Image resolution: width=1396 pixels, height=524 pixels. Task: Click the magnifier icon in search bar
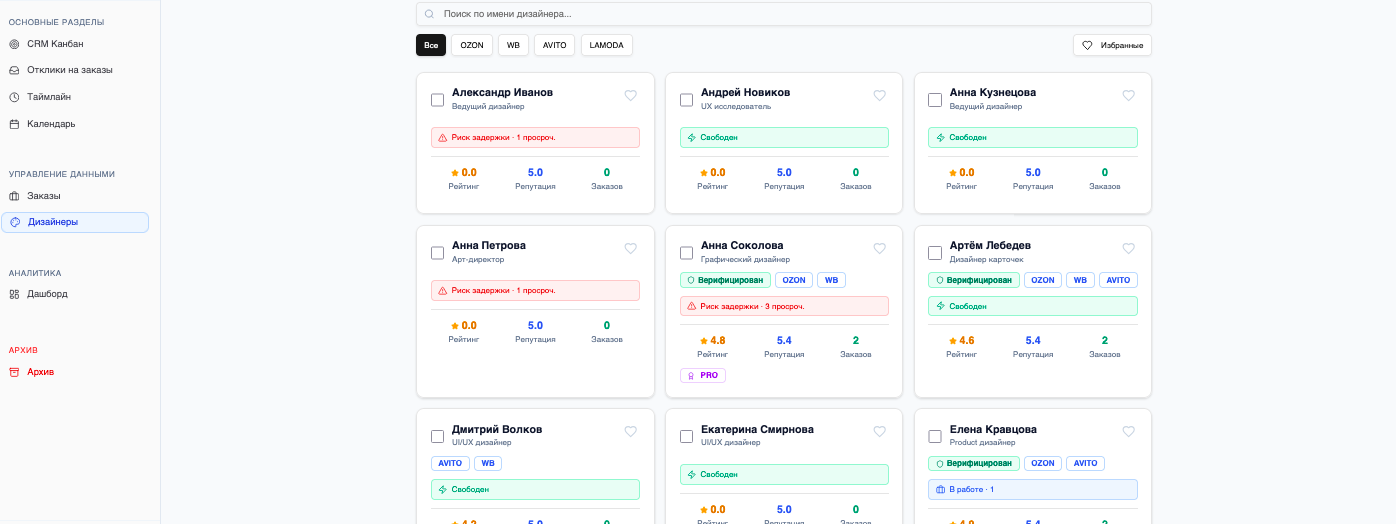(x=430, y=14)
